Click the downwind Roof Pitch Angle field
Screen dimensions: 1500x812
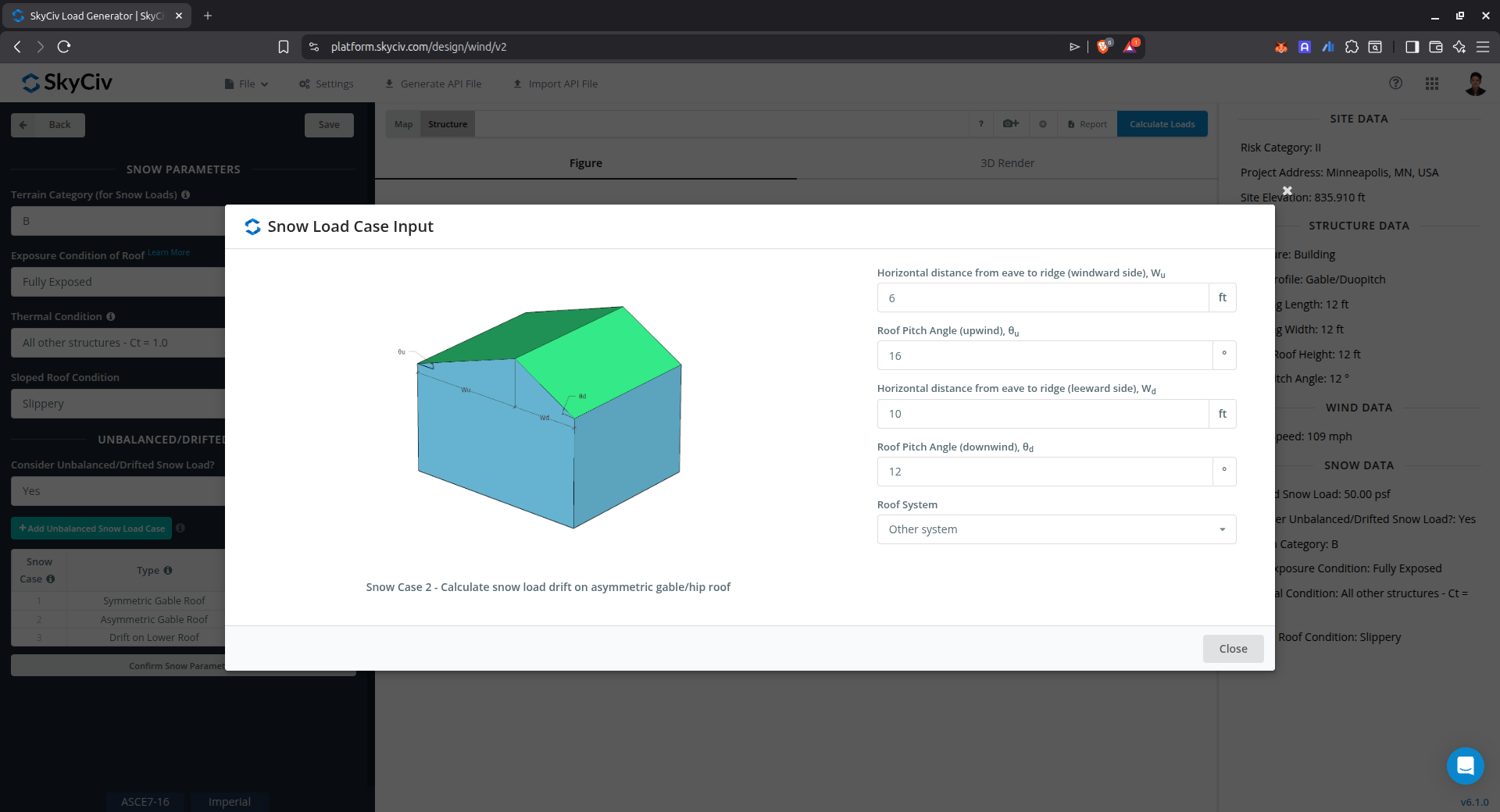pos(1044,472)
